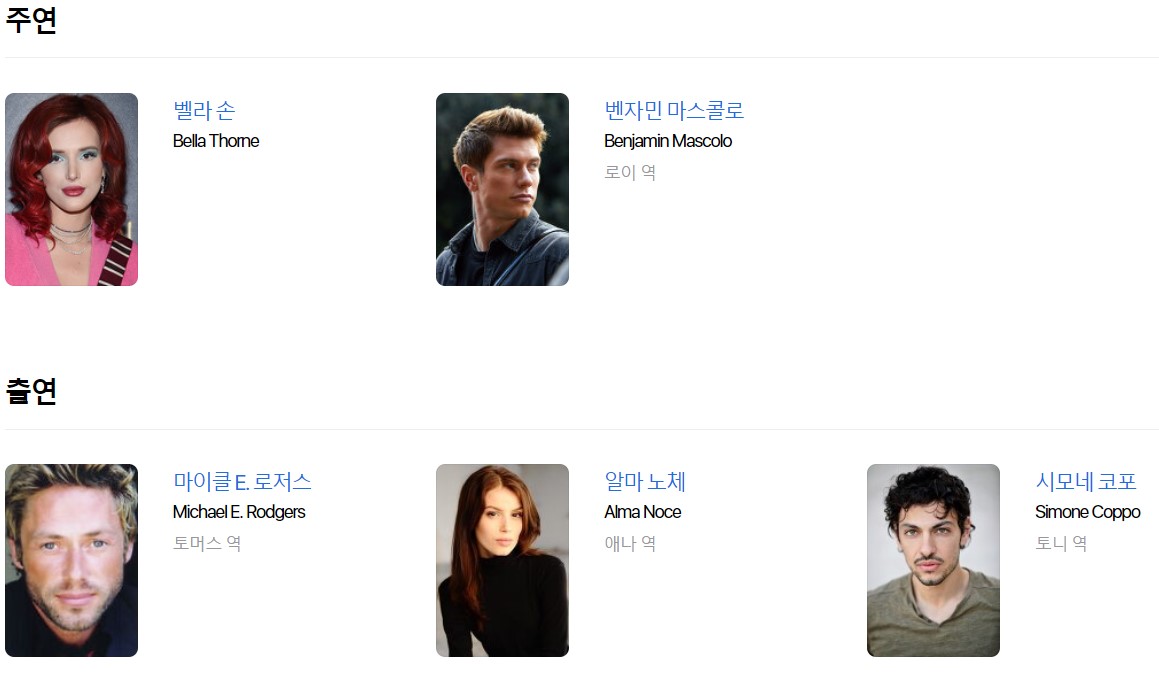This screenshot has width=1159, height=696.
Task: Select the English name Benjamin Mascolo
Action: tap(668, 141)
